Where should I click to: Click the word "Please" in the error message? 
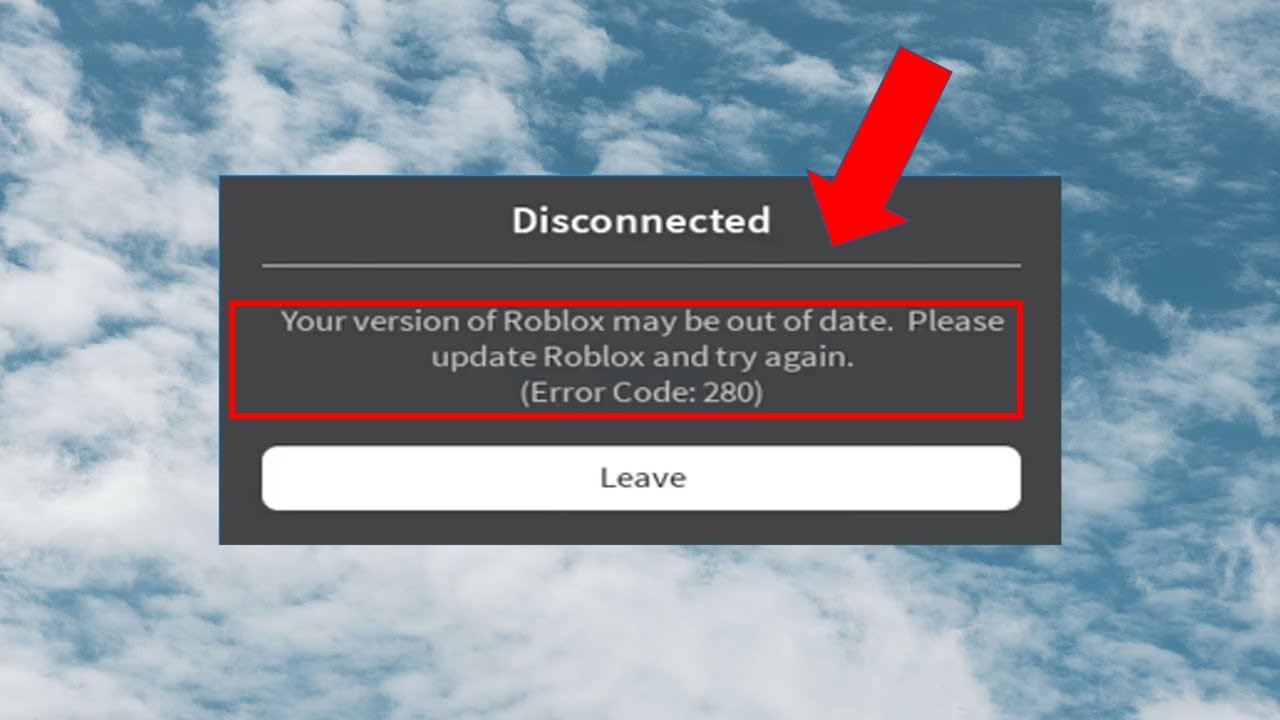click(956, 322)
